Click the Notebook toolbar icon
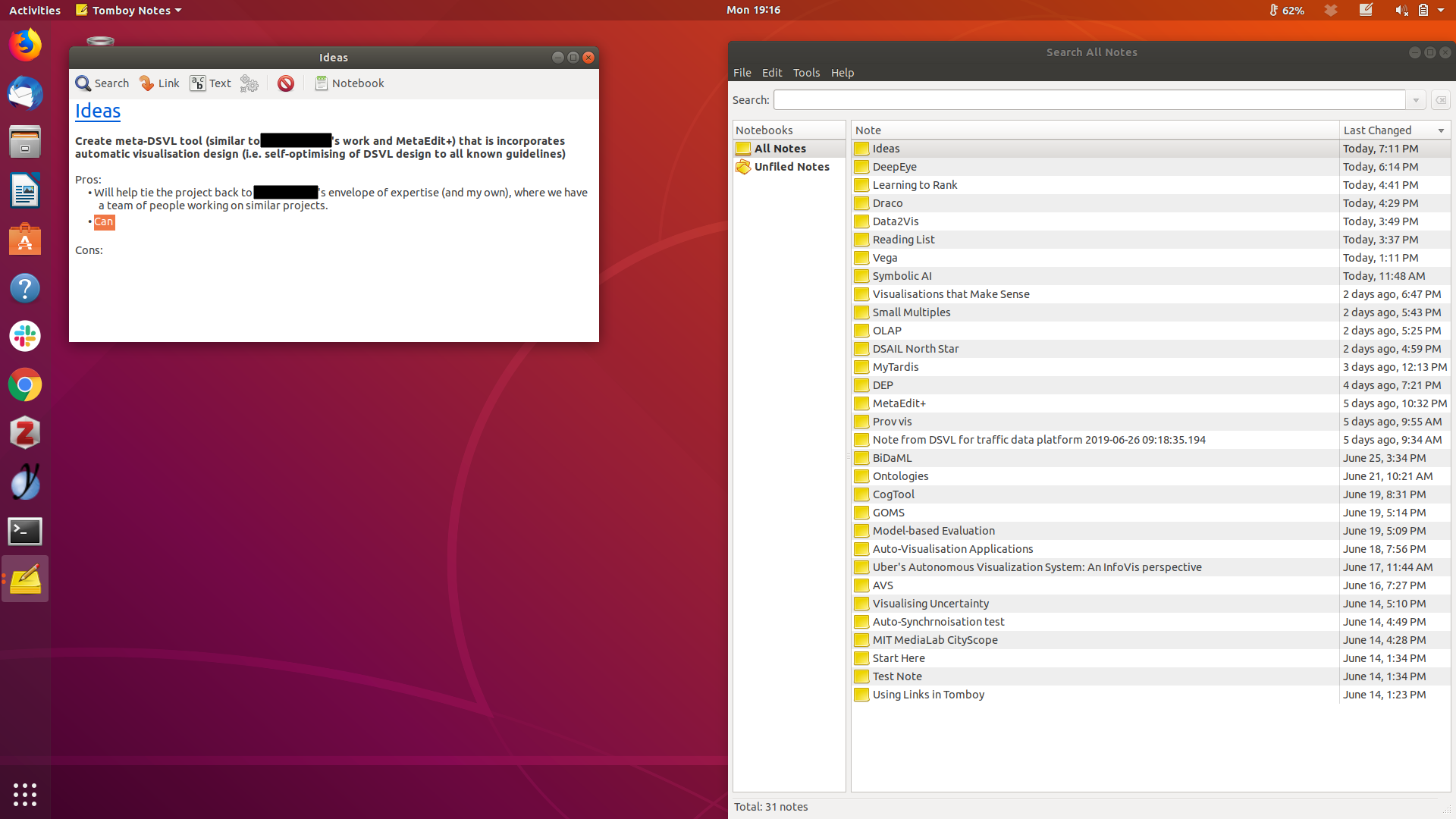This screenshot has width=1456, height=819. point(322,83)
